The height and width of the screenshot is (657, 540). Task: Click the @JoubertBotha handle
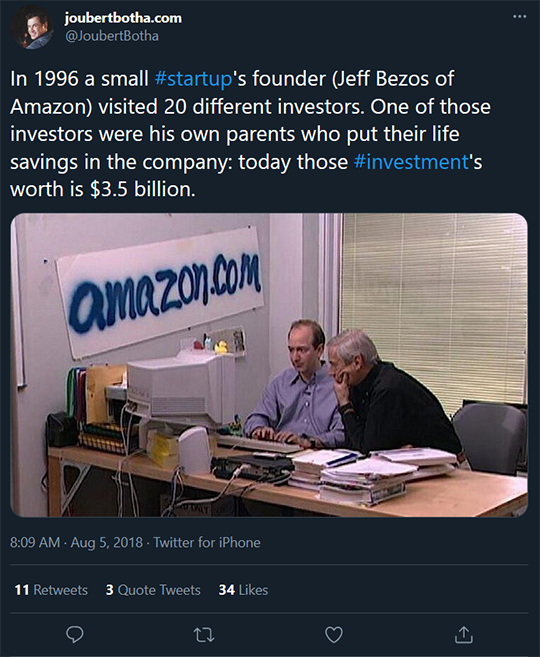pyautogui.click(x=111, y=36)
